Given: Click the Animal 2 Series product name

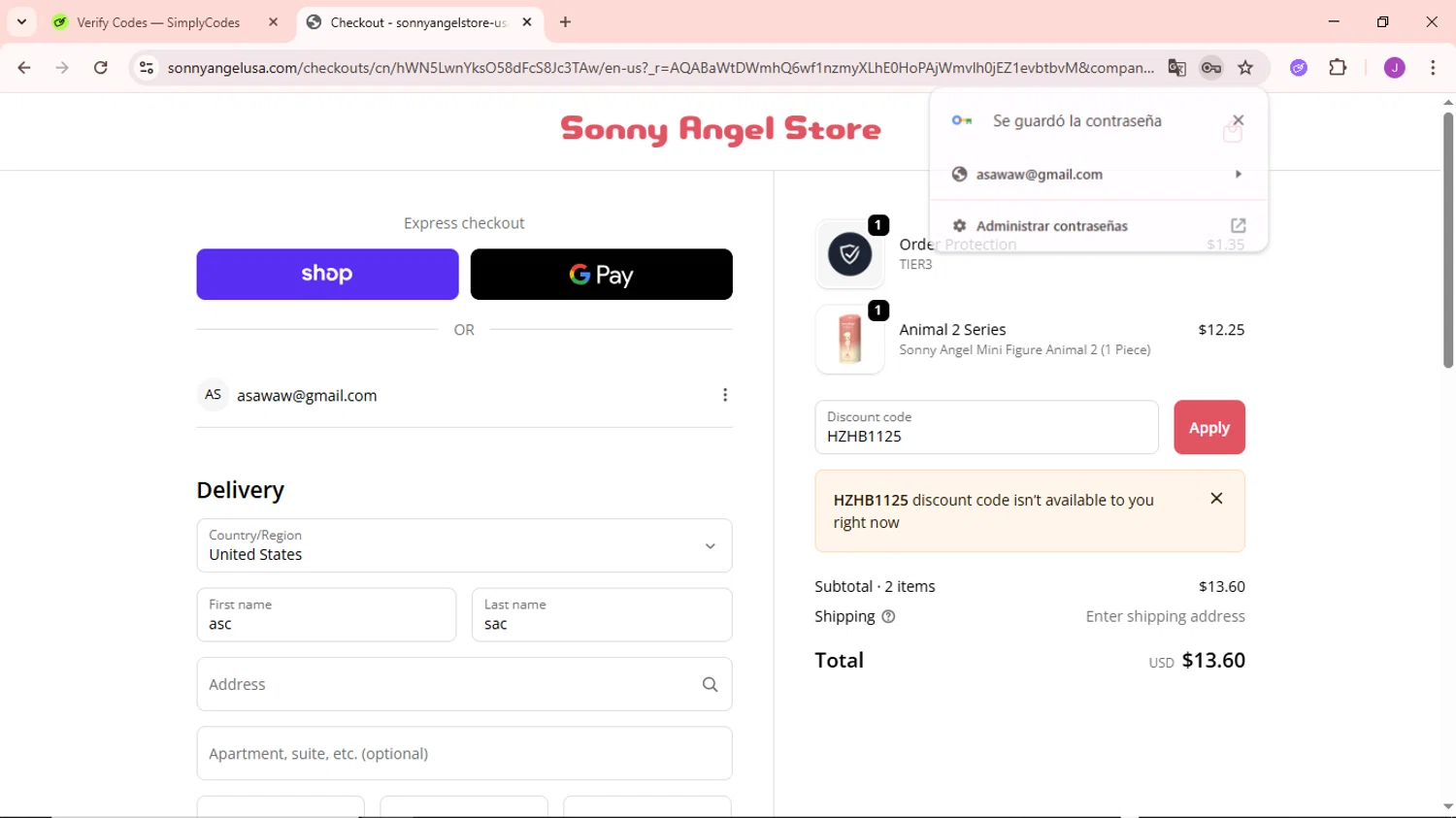Looking at the screenshot, I should [952, 330].
